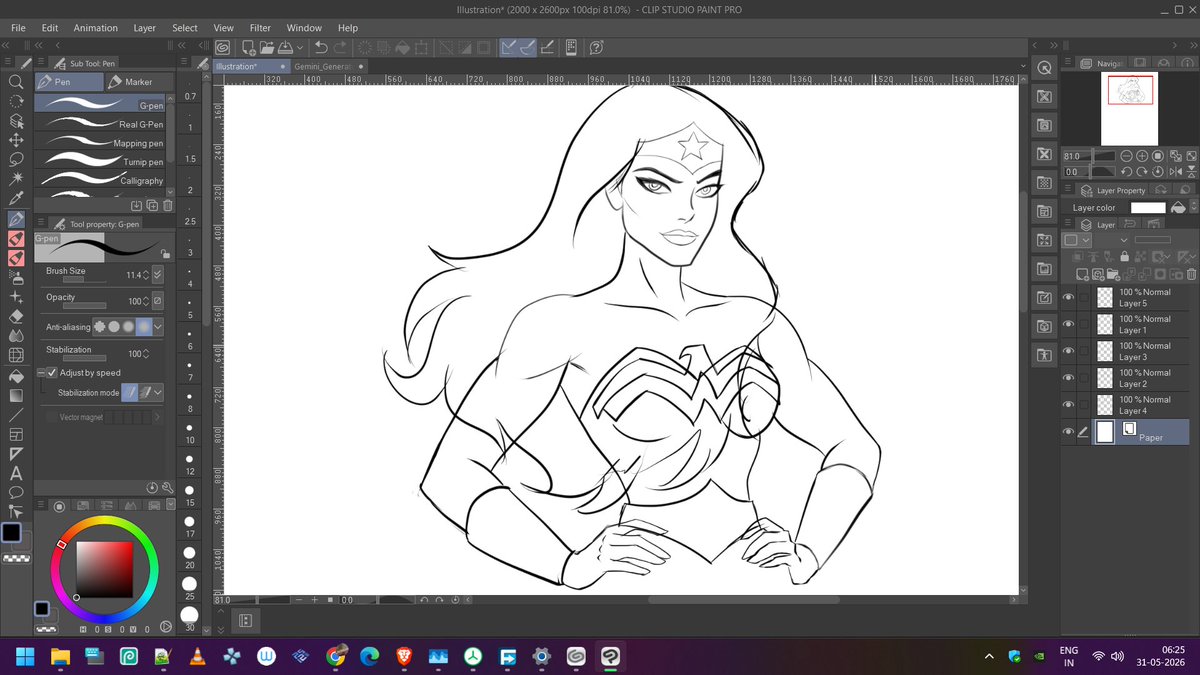Toggle the Adjust by speed checkbox

point(52,373)
